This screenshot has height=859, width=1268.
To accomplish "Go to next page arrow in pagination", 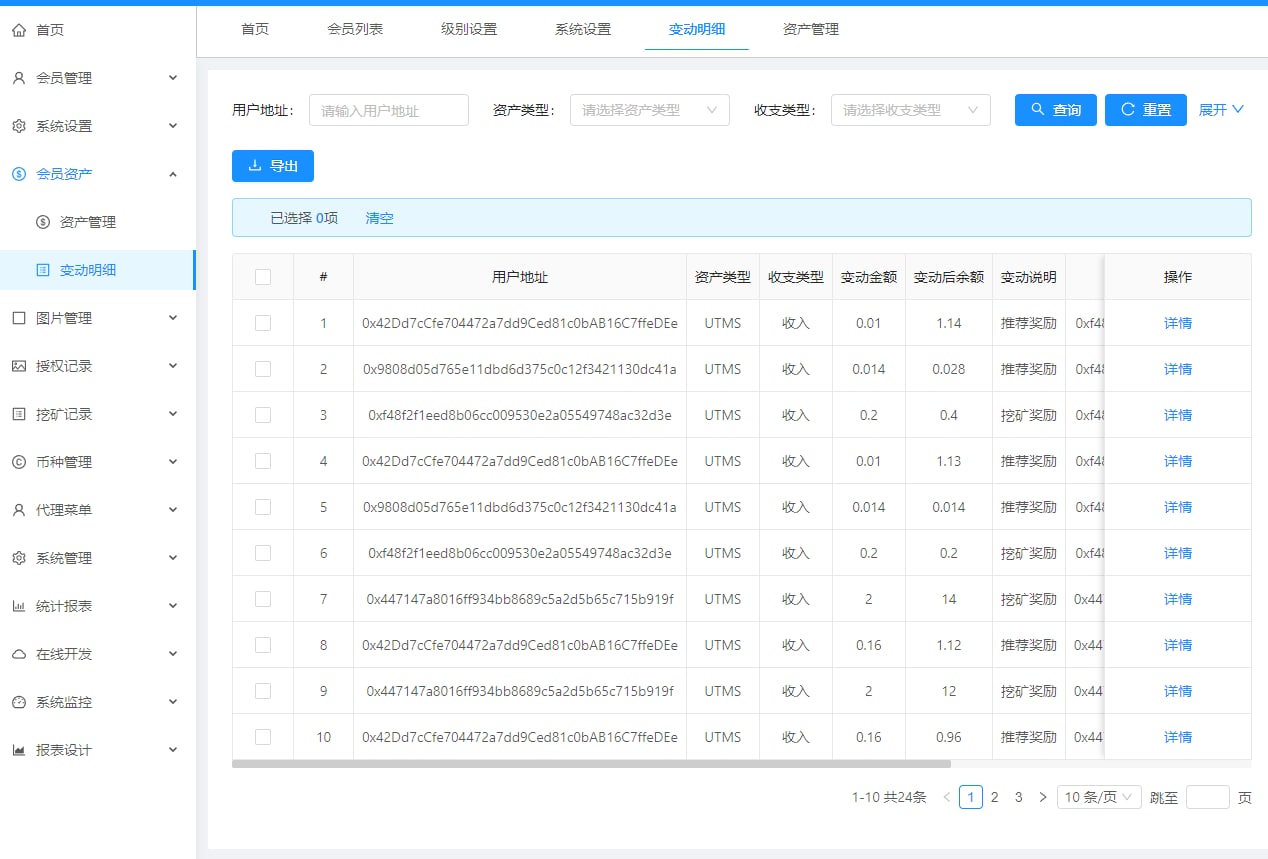I will [x=1043, y=797].
